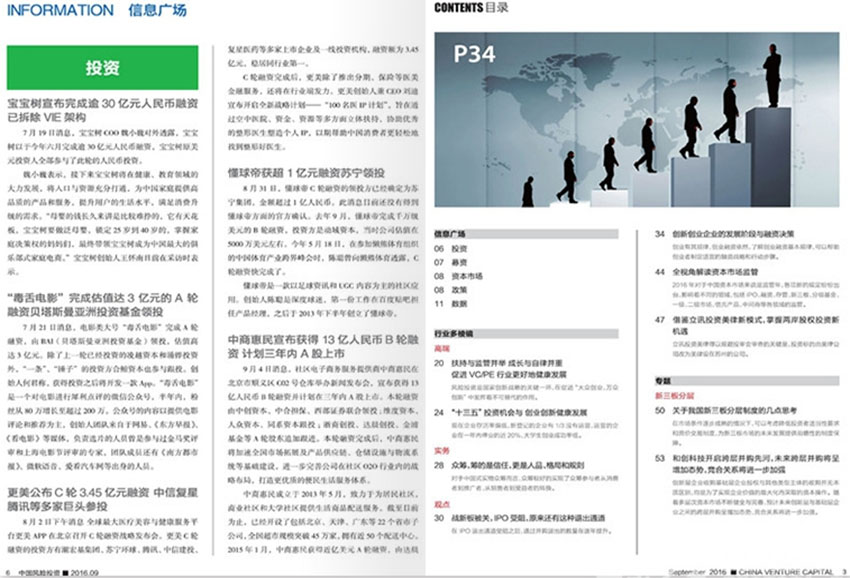The width and height of the screenshot is (850, 578).
Task: Click the green 投资 section banner
Action: [103, 68]
